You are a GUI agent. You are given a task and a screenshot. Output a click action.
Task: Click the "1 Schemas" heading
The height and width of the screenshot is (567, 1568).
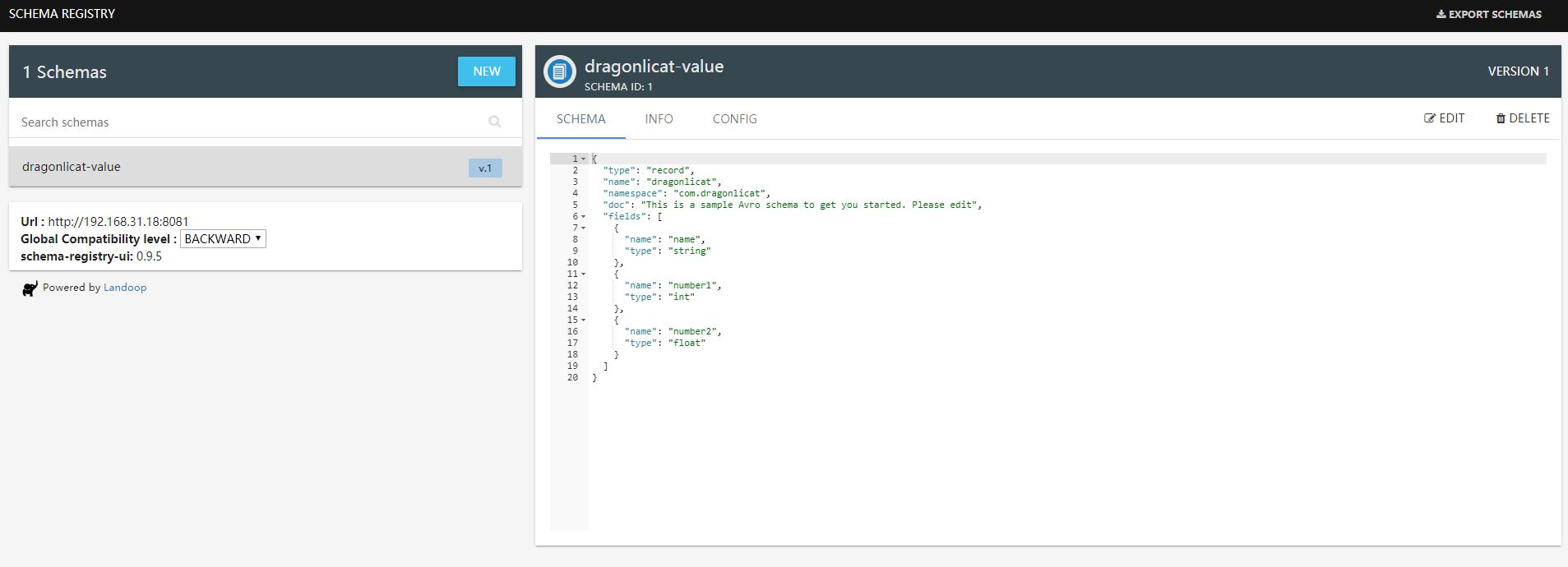coord(64,72)
